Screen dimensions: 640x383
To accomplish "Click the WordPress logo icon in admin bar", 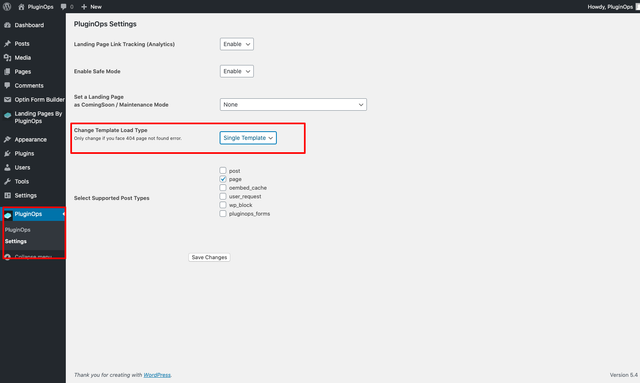I will [x=7, y=7].
